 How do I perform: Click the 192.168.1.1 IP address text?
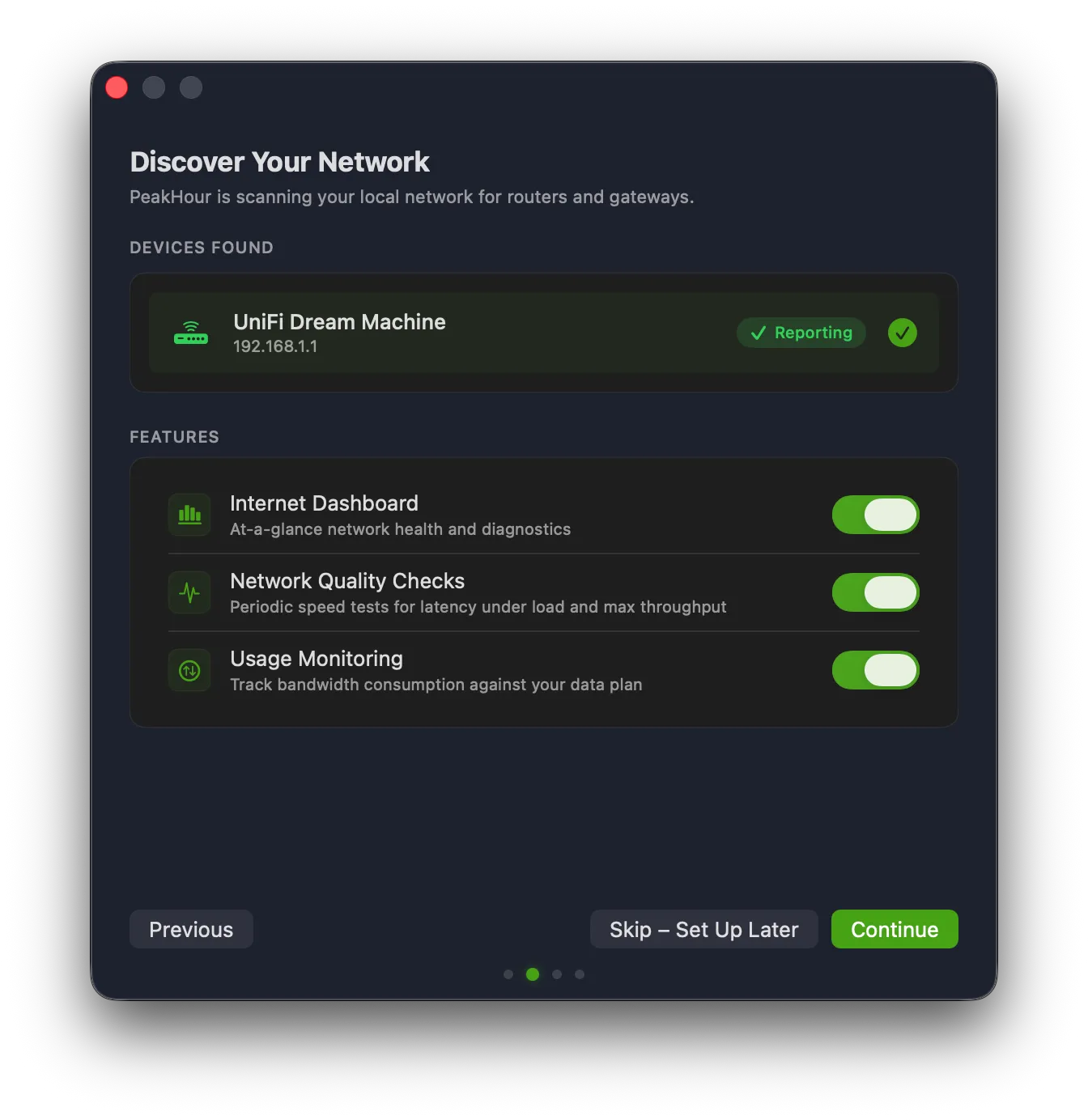[x=275, y=346]
